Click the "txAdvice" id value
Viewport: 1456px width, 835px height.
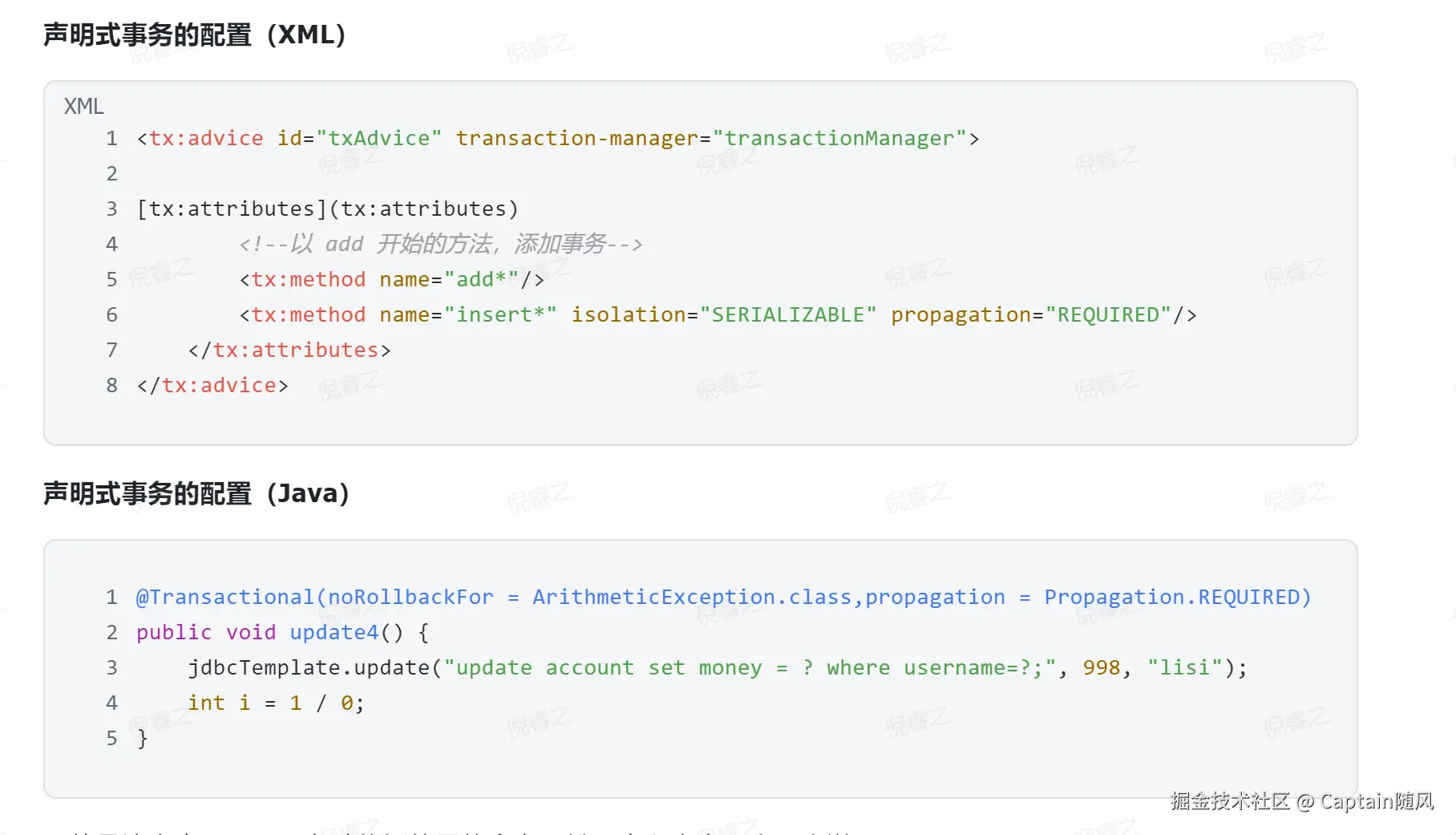click(x=379, y=139)
